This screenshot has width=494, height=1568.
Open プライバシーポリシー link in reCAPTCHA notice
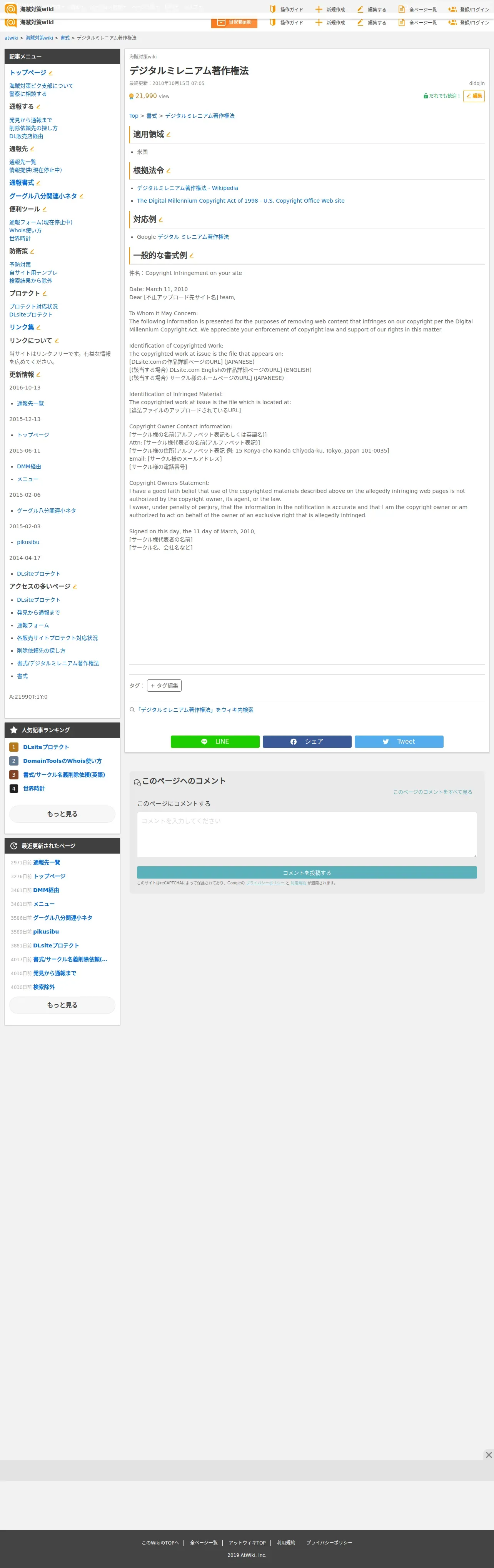(x=265, y=882)
